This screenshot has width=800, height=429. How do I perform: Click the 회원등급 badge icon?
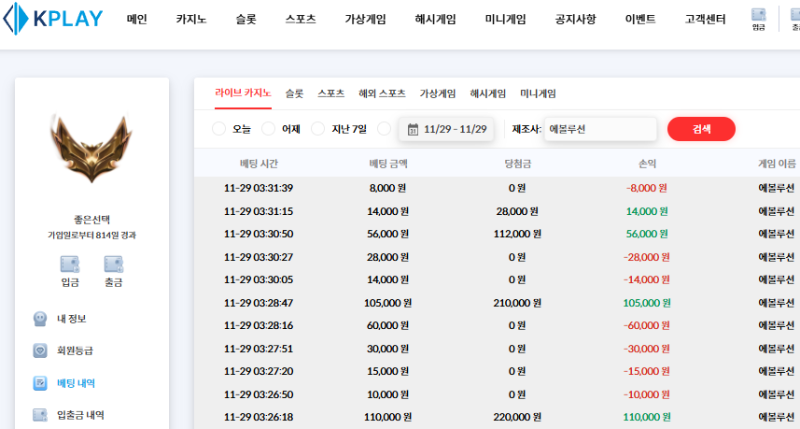point(40,351)
